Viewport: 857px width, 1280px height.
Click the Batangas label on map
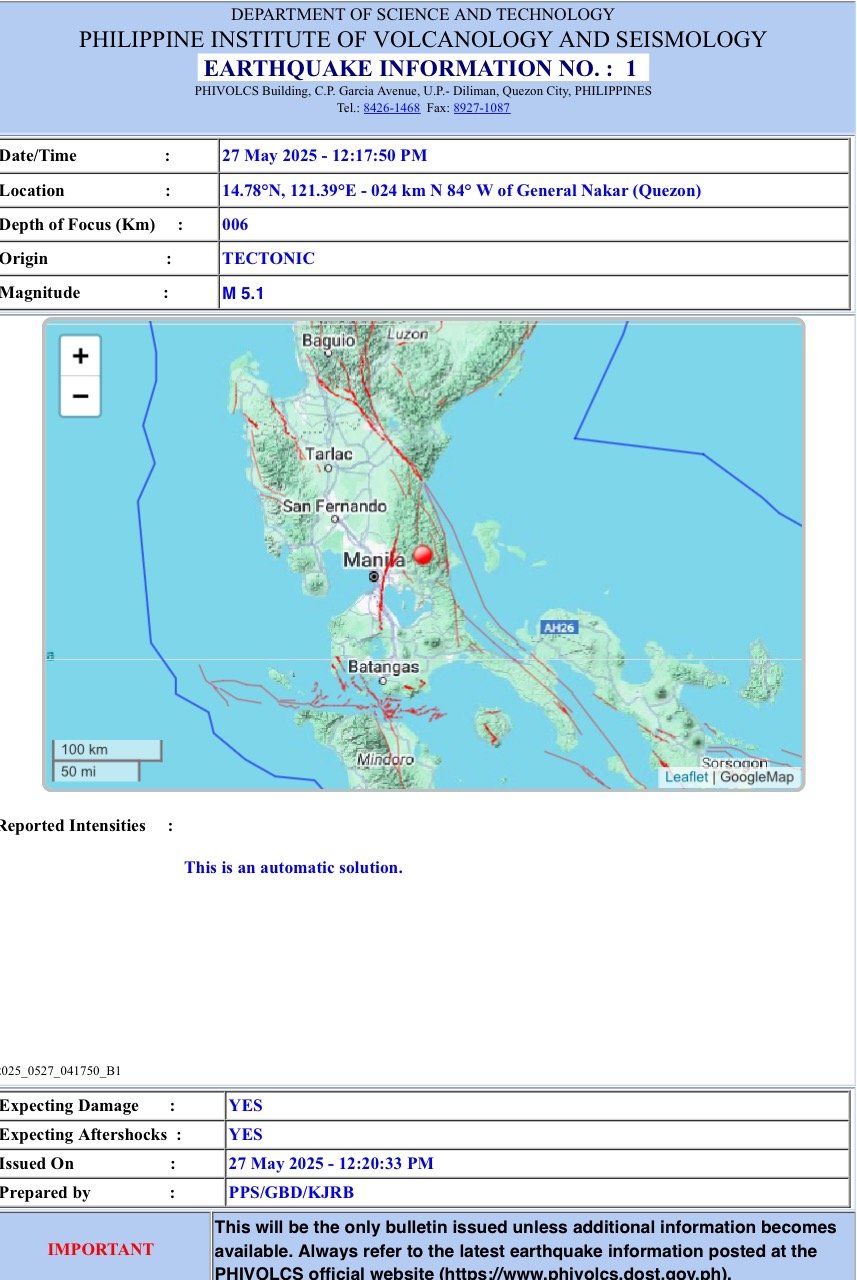[383, 666]
